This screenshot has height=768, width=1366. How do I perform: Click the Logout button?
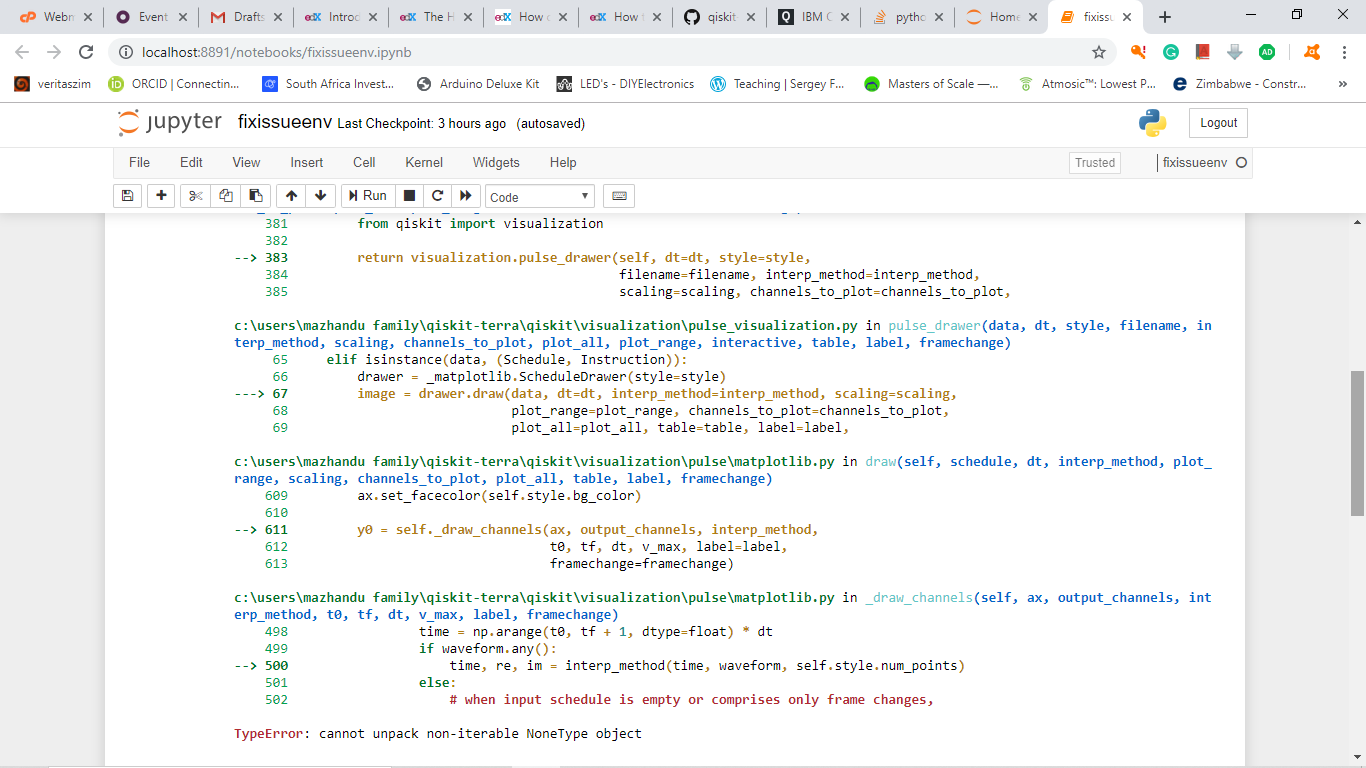[x=1218, y=123]
